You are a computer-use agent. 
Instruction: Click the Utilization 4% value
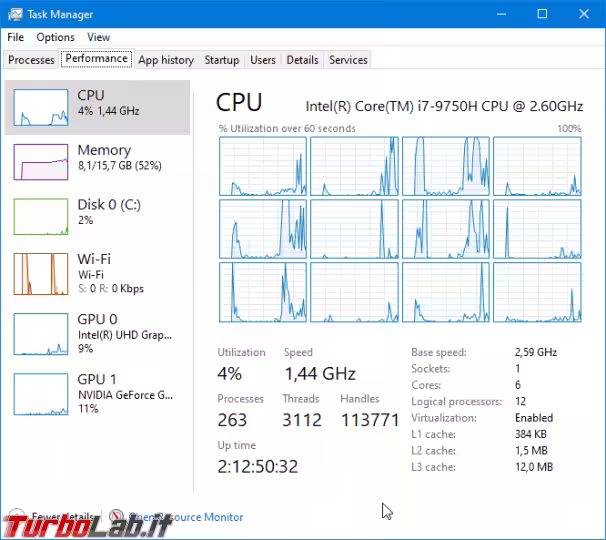[x=230, y=374]
